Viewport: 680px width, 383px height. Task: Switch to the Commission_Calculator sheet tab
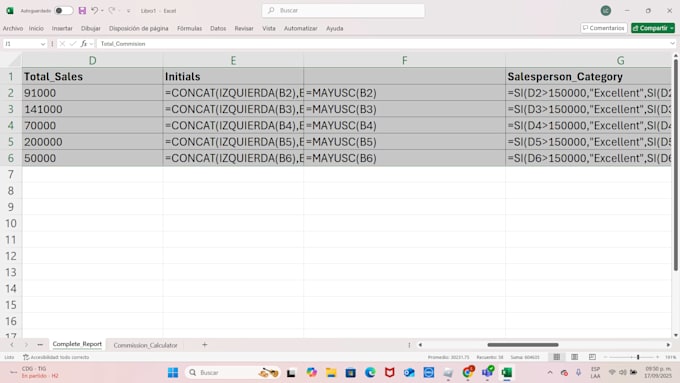tap(145, 345)
